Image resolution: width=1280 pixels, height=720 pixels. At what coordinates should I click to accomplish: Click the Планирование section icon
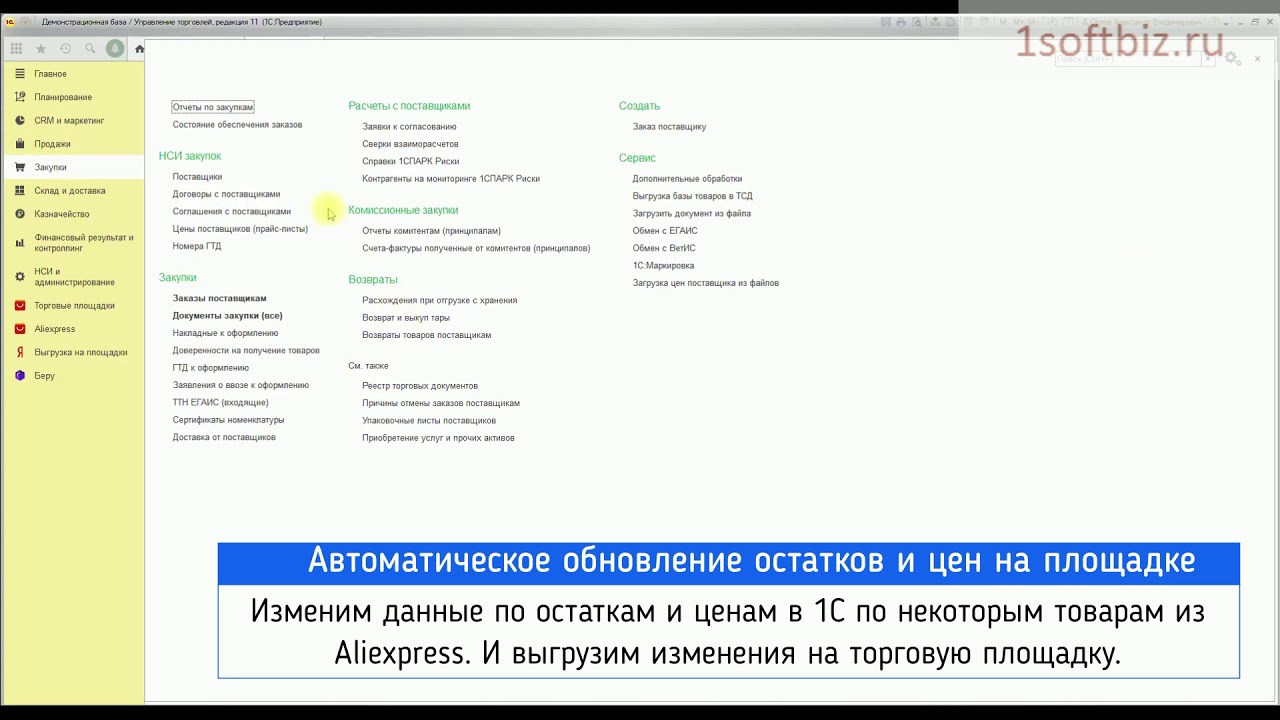[x=20, y=97]
